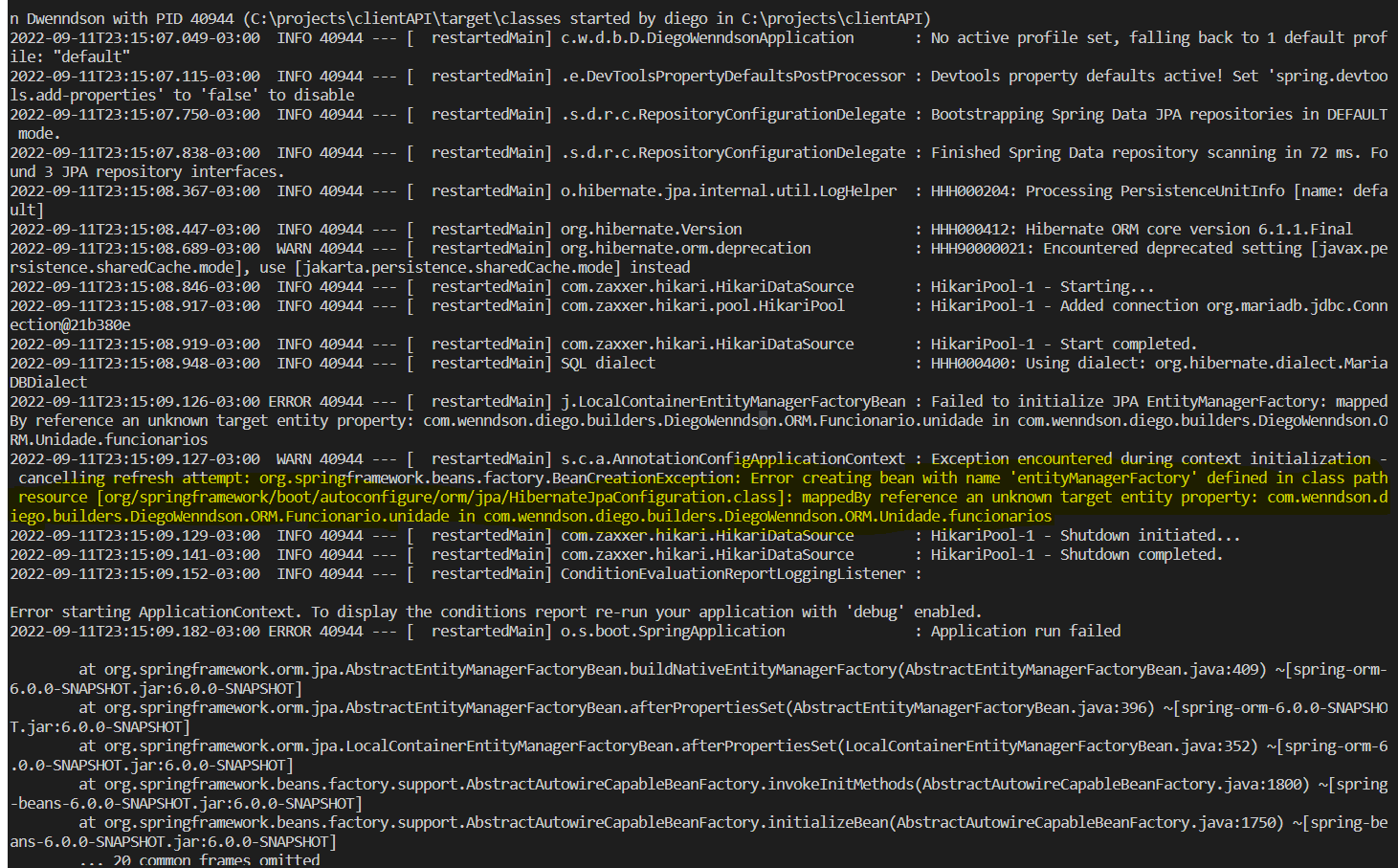Click the timestamp 2022-09-11T23:15:07.750-03:00

click(135, 114)
